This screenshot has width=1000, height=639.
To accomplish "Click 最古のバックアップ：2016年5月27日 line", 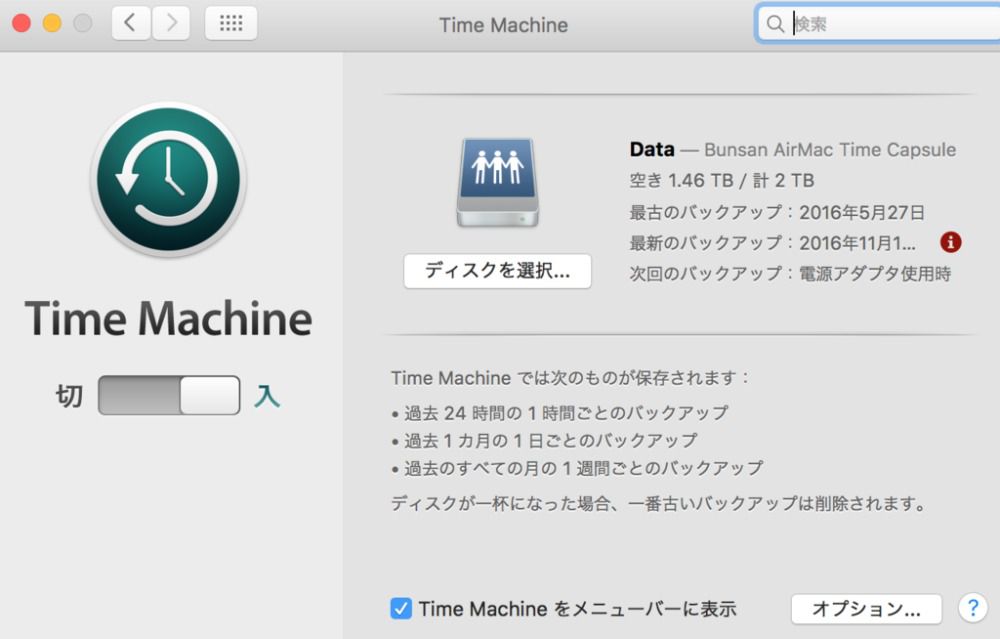I will (777, 212).
